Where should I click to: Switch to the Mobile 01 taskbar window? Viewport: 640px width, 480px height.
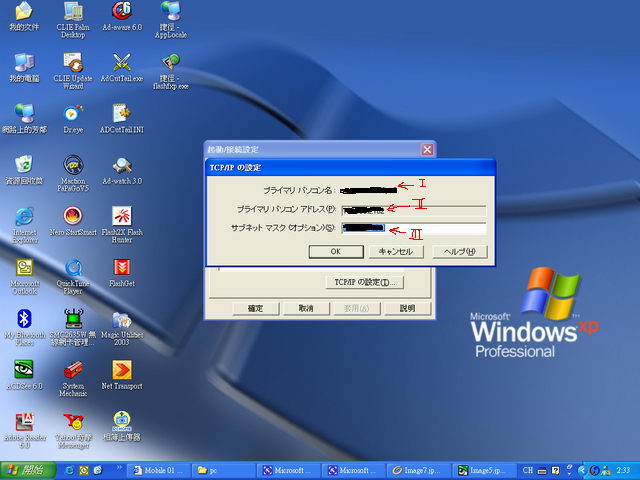pos(159,470)
